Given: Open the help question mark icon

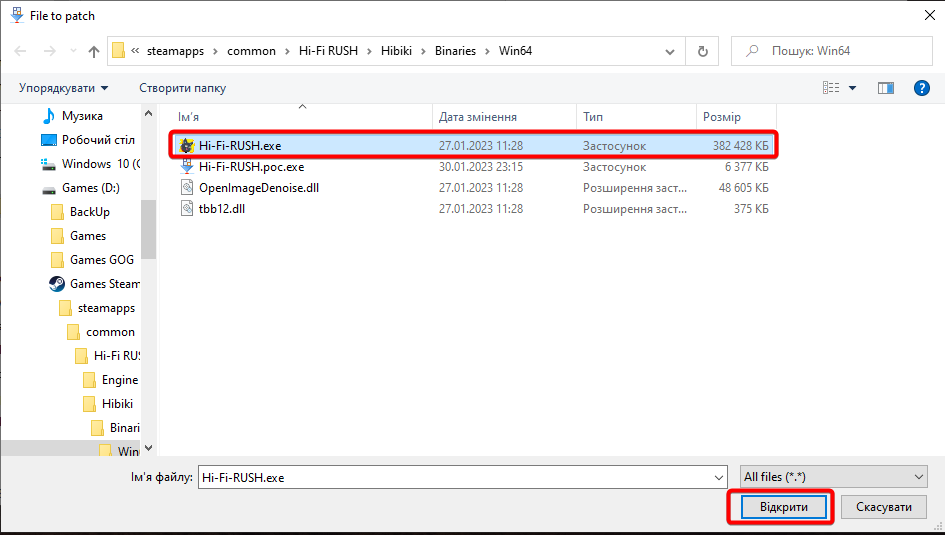Looking at the screenshot, I should click(x=922, y=88).
